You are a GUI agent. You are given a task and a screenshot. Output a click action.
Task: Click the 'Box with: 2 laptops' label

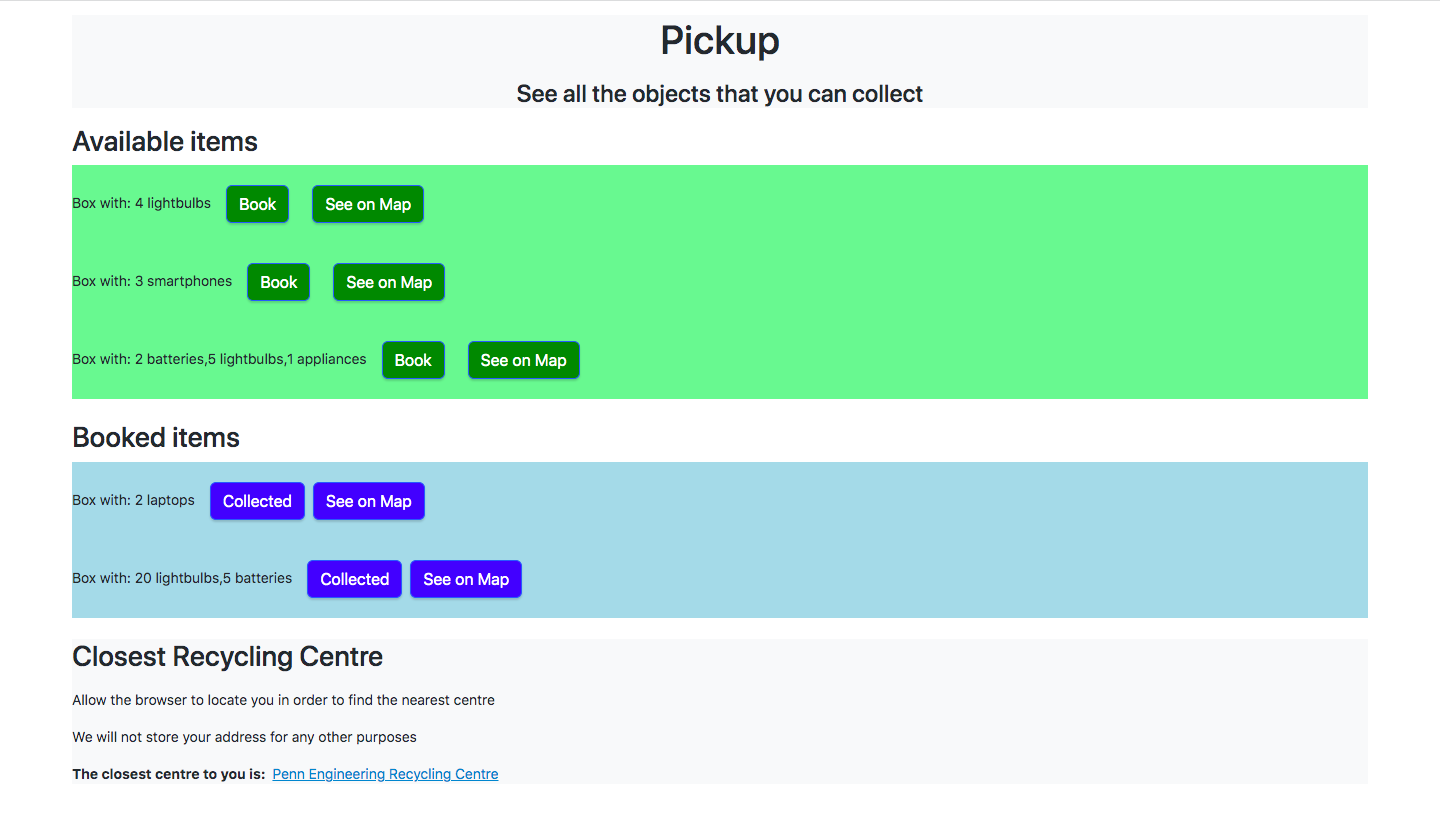[133, 500]
